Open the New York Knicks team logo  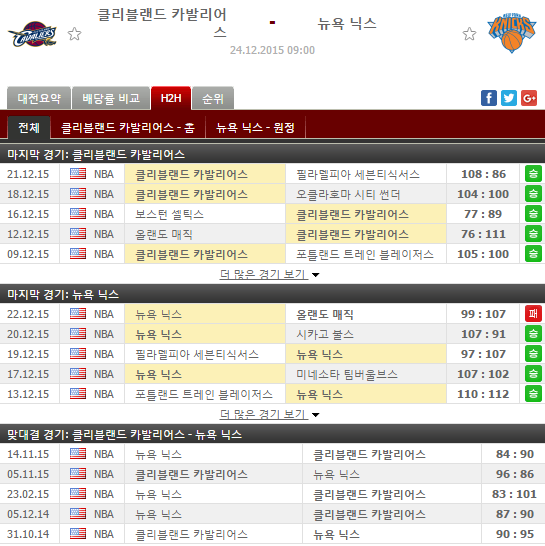point(511,33)
